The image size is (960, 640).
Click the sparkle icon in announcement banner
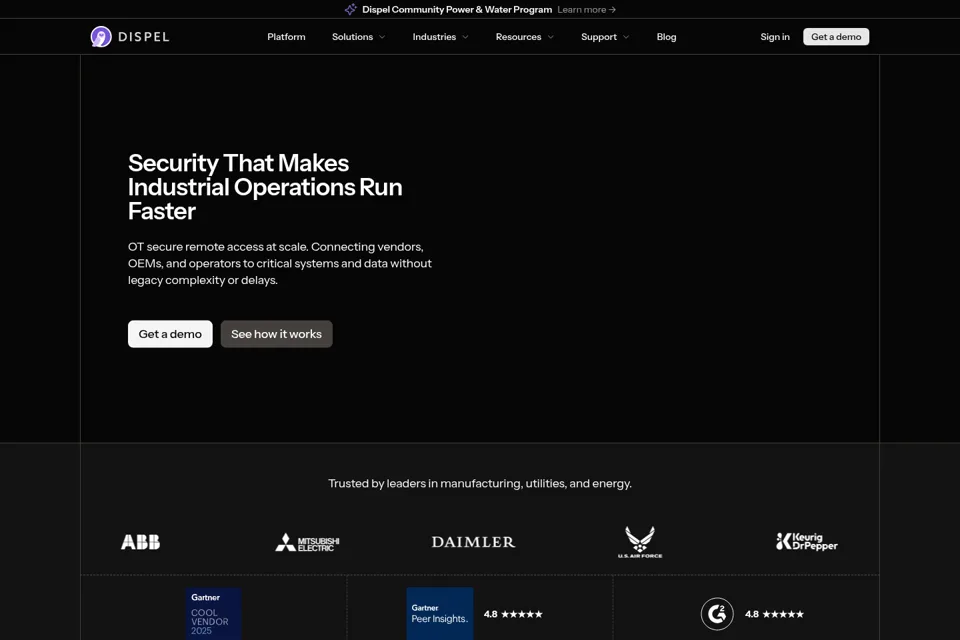350,9
